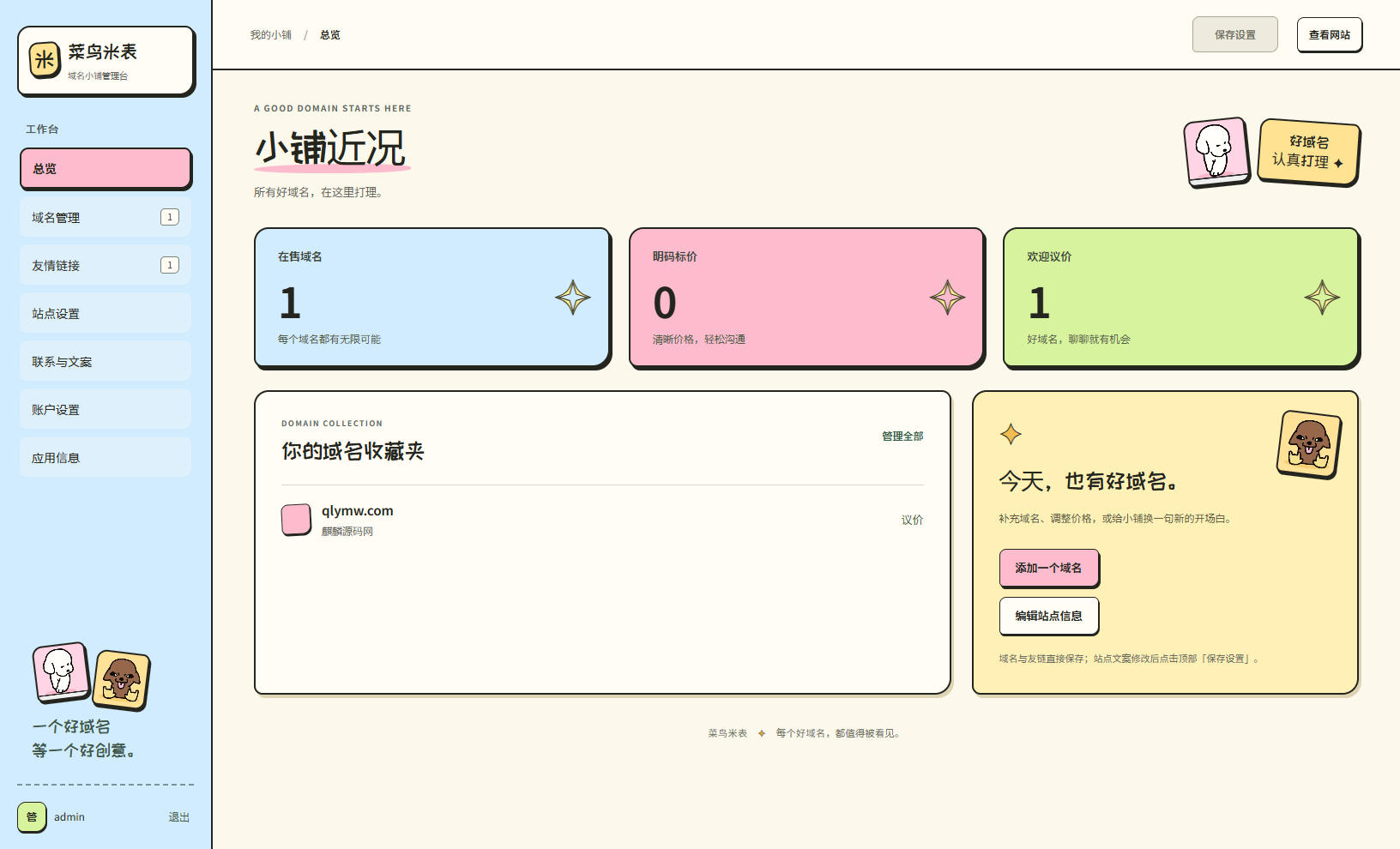Screen dimensions: 1400x849
Task: Click the 麒麟源码网 subtitle text
Action: 347,532
